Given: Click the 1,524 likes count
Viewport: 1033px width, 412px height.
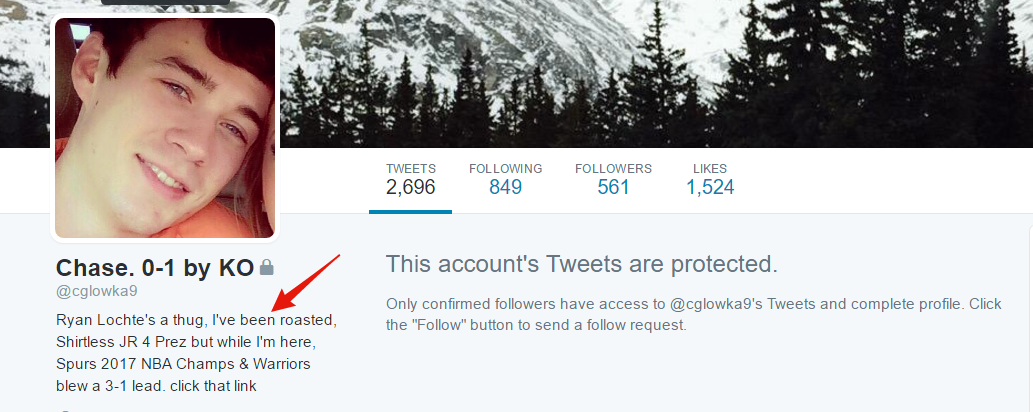Looking at the screenshot, I should 710,188.
